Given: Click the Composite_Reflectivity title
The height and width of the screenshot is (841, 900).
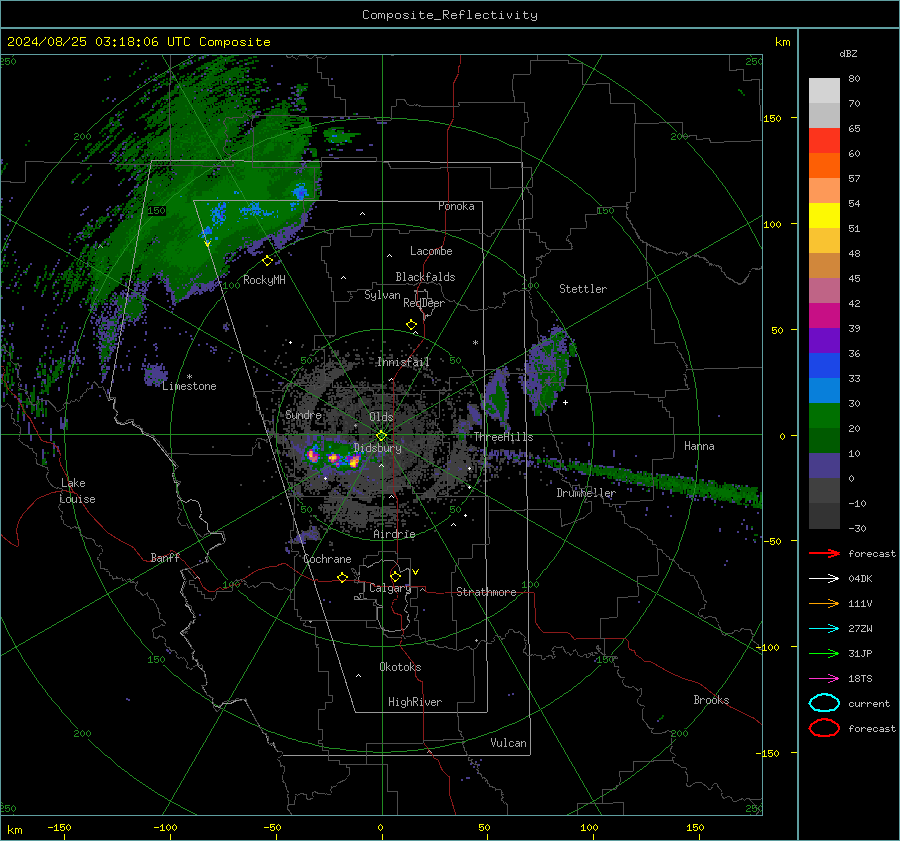Looking at the screenshot, I should pos(449,15).
